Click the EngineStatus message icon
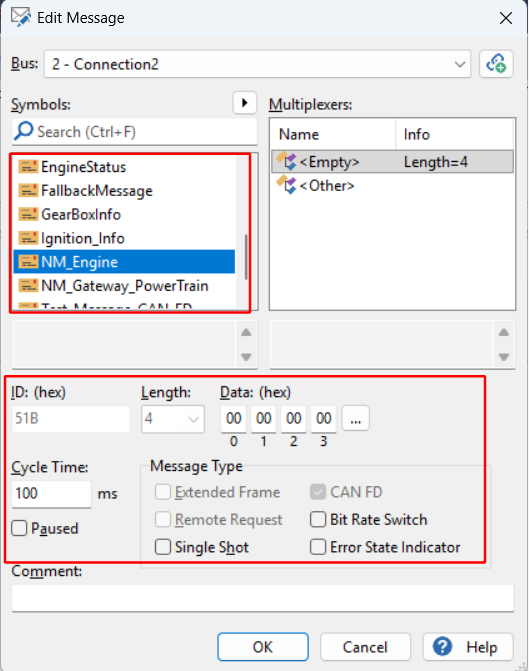The image size is (529, 671). click(x=28, y=166)
